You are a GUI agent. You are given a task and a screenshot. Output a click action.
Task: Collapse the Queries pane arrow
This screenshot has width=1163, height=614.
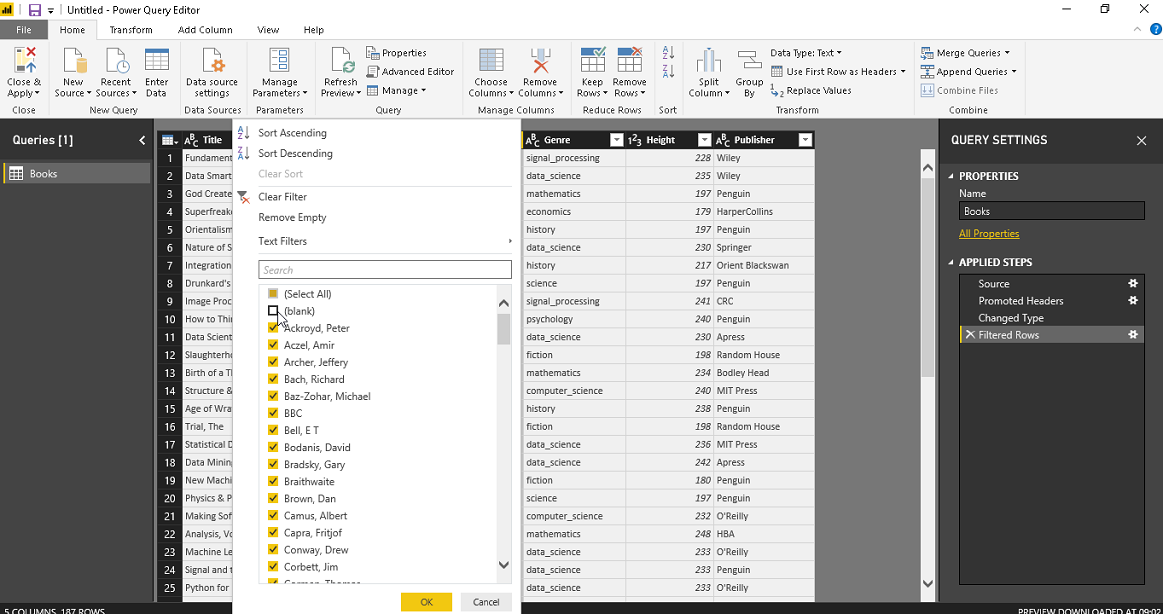point(142,140)
